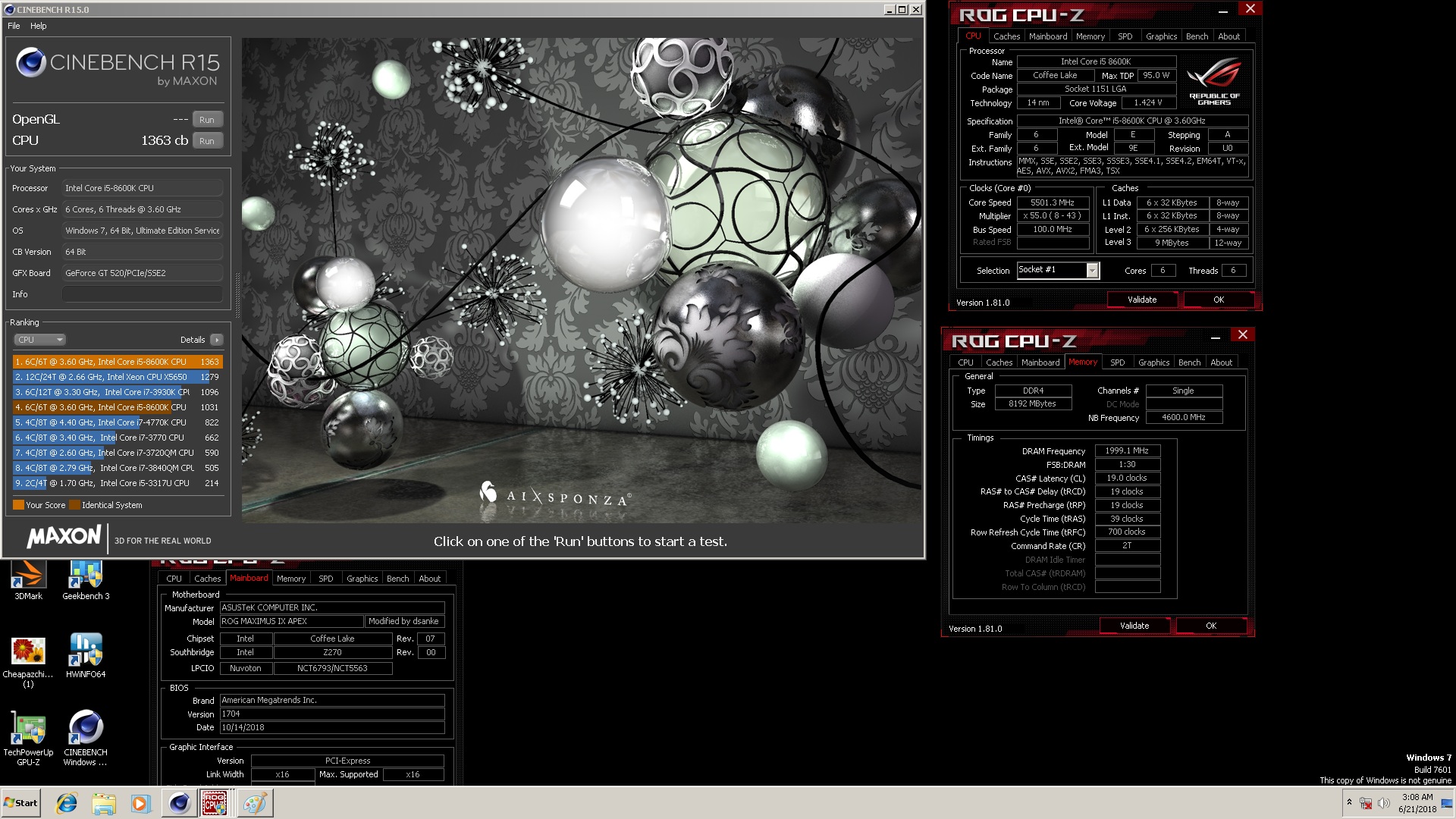Switch to Cinebench taskbar item
Screen dimensions: 1456x819
(179, 803)
